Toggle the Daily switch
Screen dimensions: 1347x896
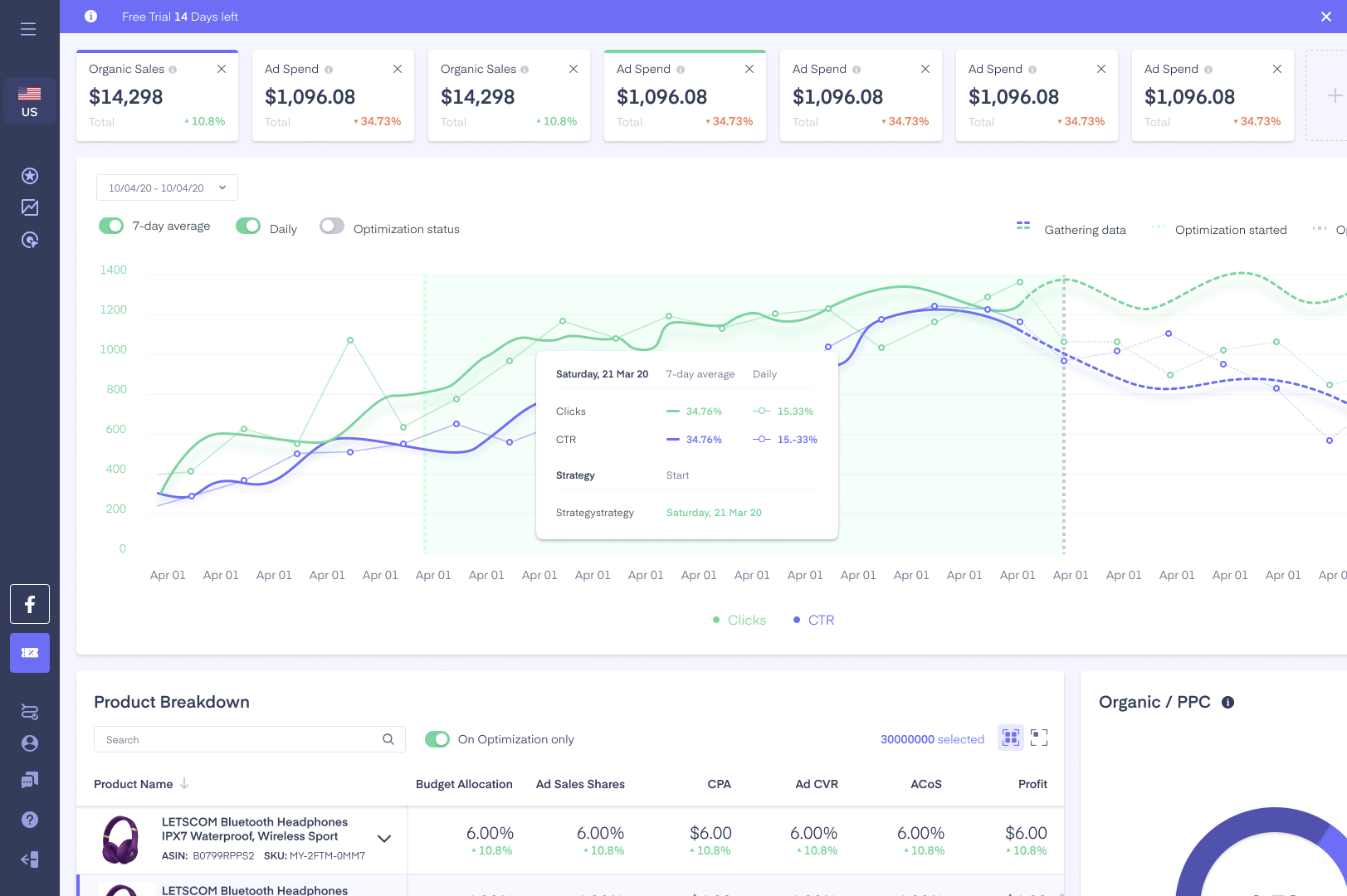tap(248, 226)
